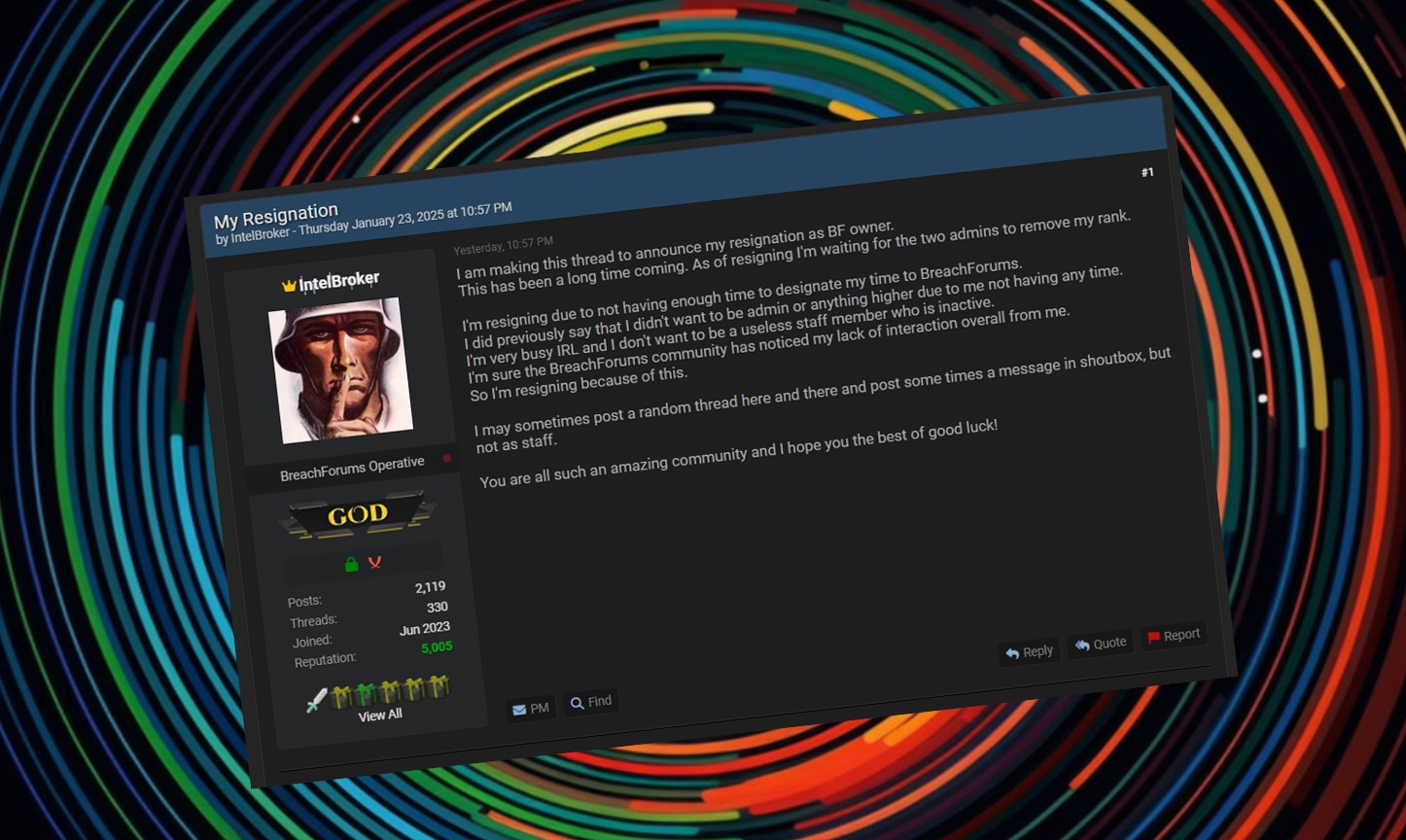This screenshot has height=840, width=1406.
Task: Click the green-ribbon gift box award
Action: [x=366, y=693]
